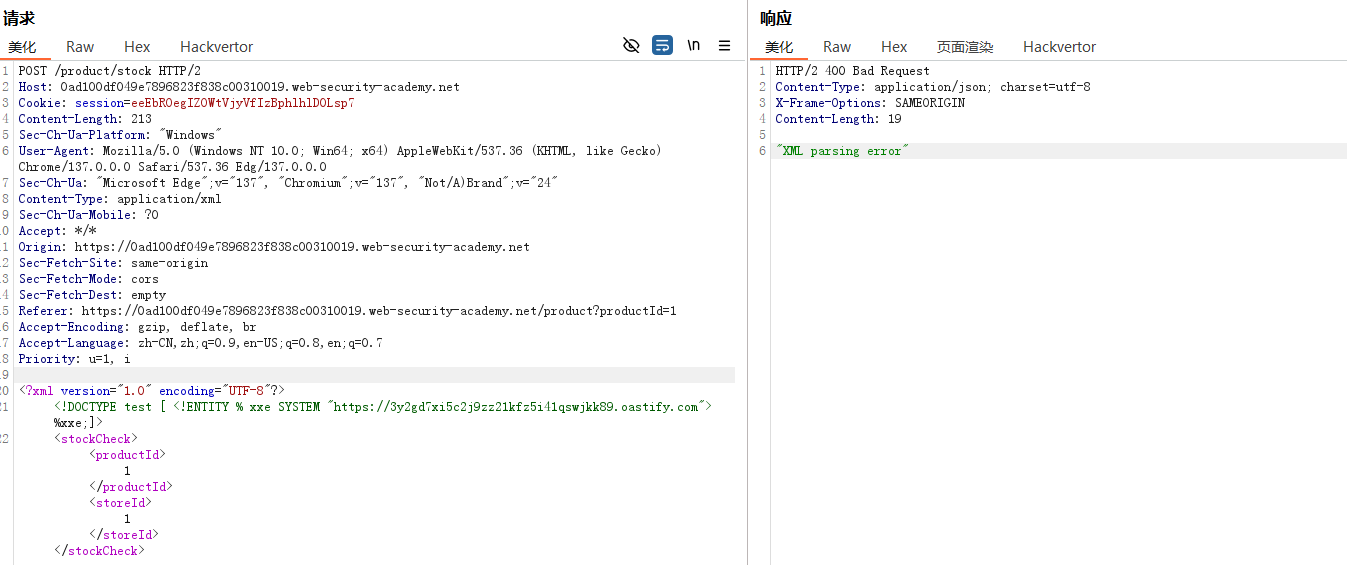The width and height of the screenshot is (1347, 565).
Task: Switch to the request Hex tab
Action: click(137, 47)
